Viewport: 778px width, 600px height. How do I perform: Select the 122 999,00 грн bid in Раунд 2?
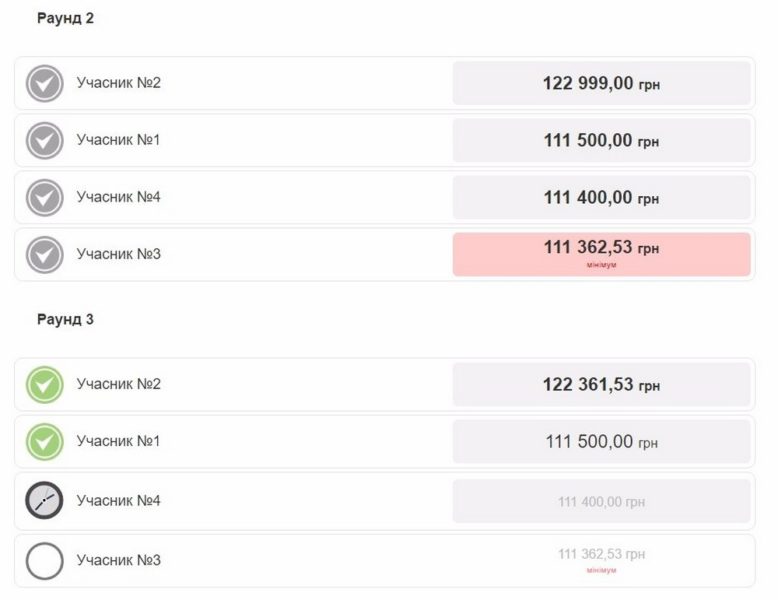click(x=601, y=84)
